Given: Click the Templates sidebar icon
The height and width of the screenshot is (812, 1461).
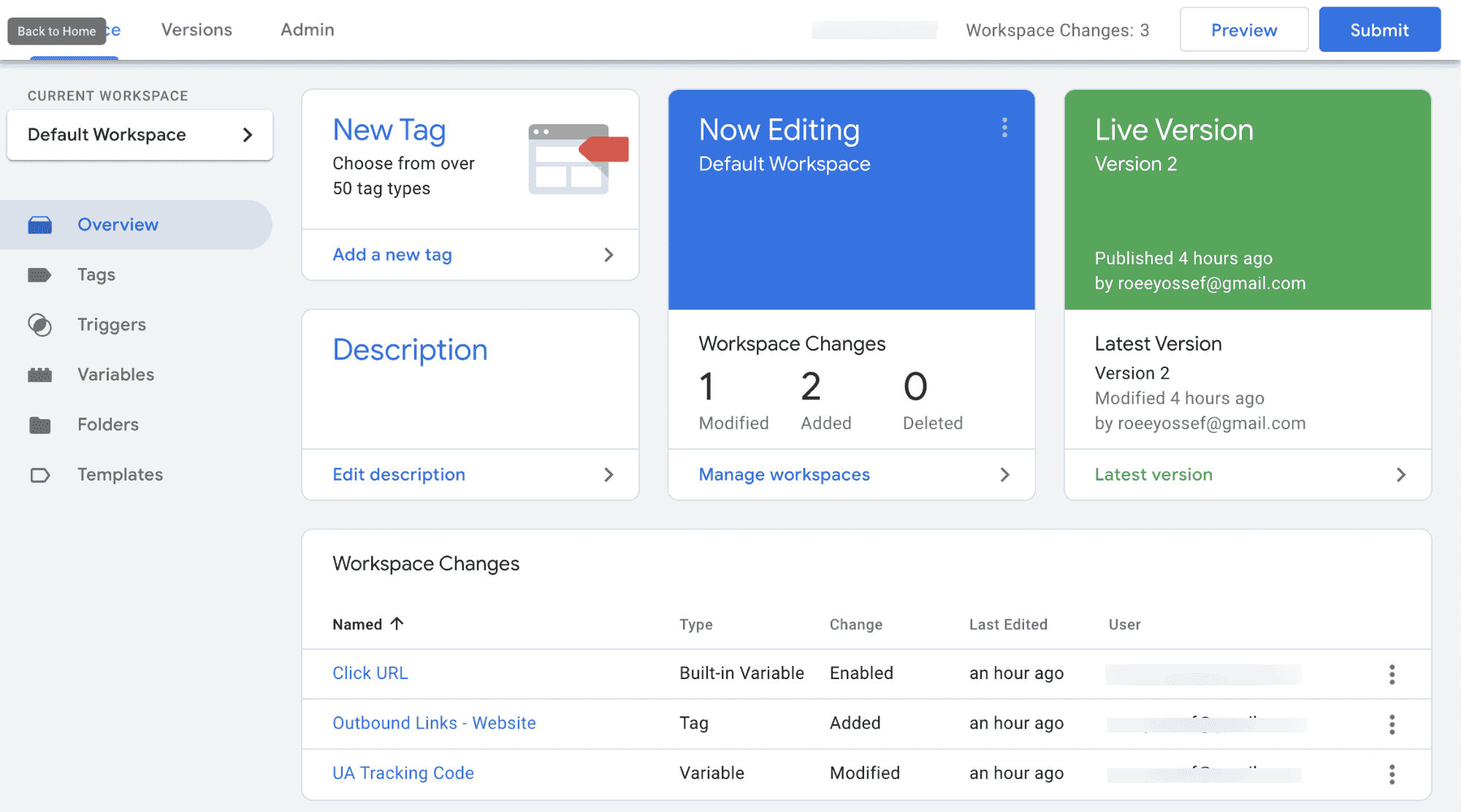Looking at the screenshot, I should tap(40, 475).
